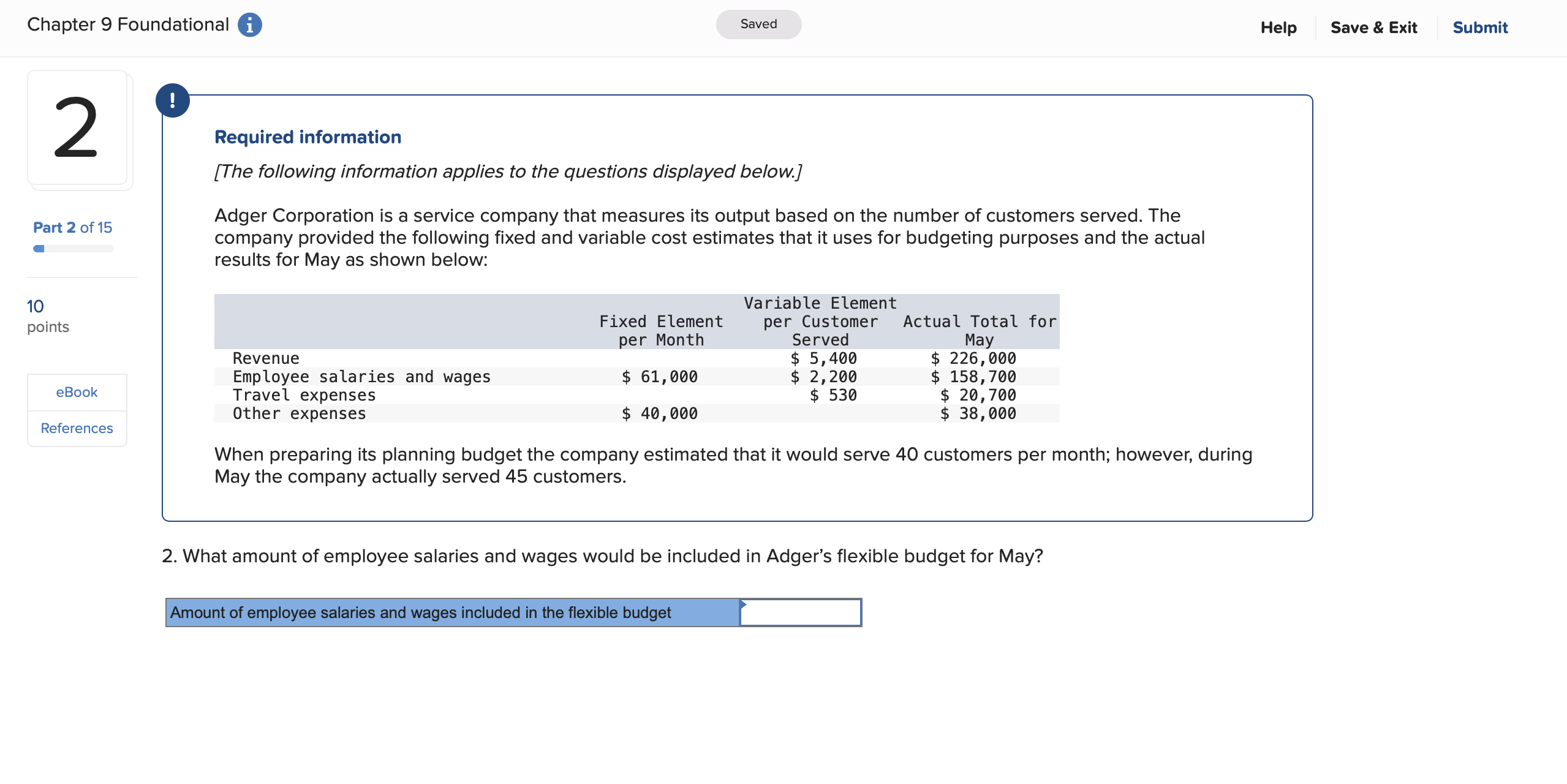
Task: Click the Part 2 of 15 progress indicator
Action: (x=72, y=227)
